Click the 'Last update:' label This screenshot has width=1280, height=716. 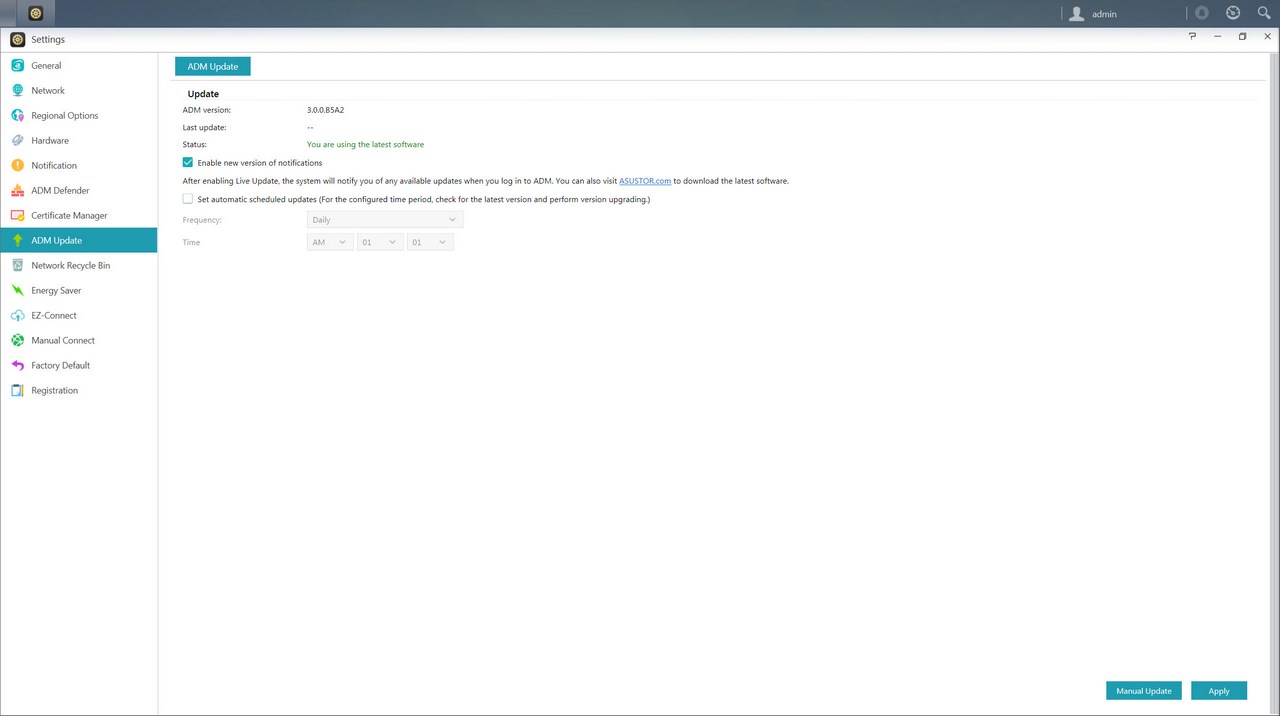tap(204, 128)
